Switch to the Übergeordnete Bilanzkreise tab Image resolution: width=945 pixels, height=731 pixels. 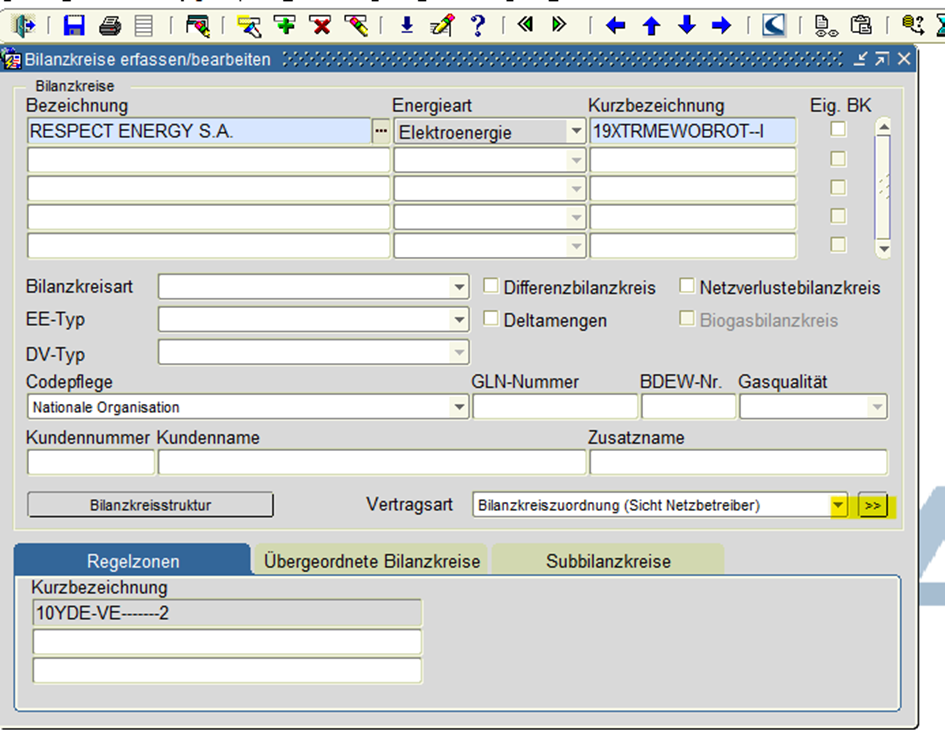tap(372, 561)
